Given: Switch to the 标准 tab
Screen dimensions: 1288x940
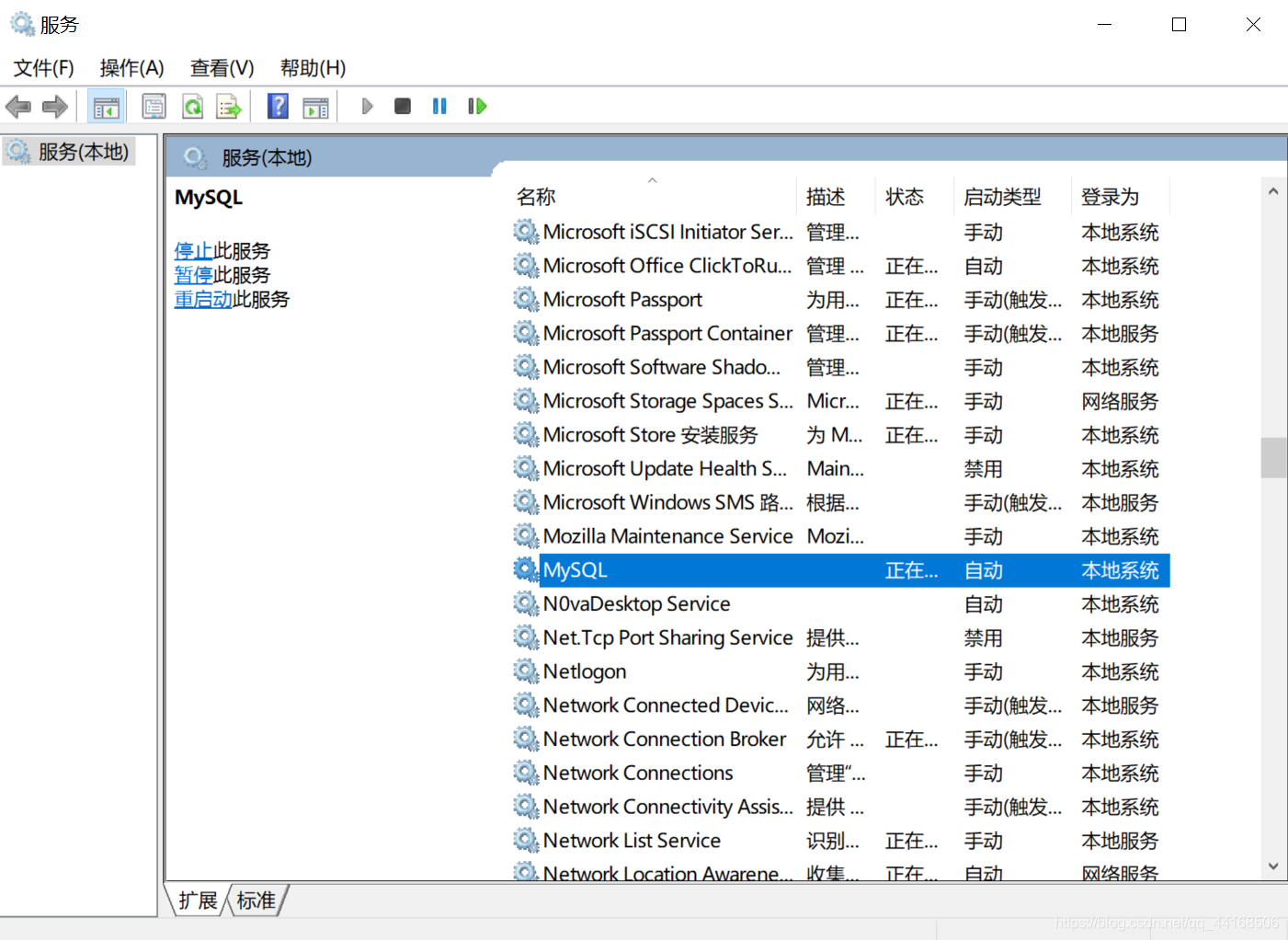Looking at the screenshot, I should click(x=256, y=901).
